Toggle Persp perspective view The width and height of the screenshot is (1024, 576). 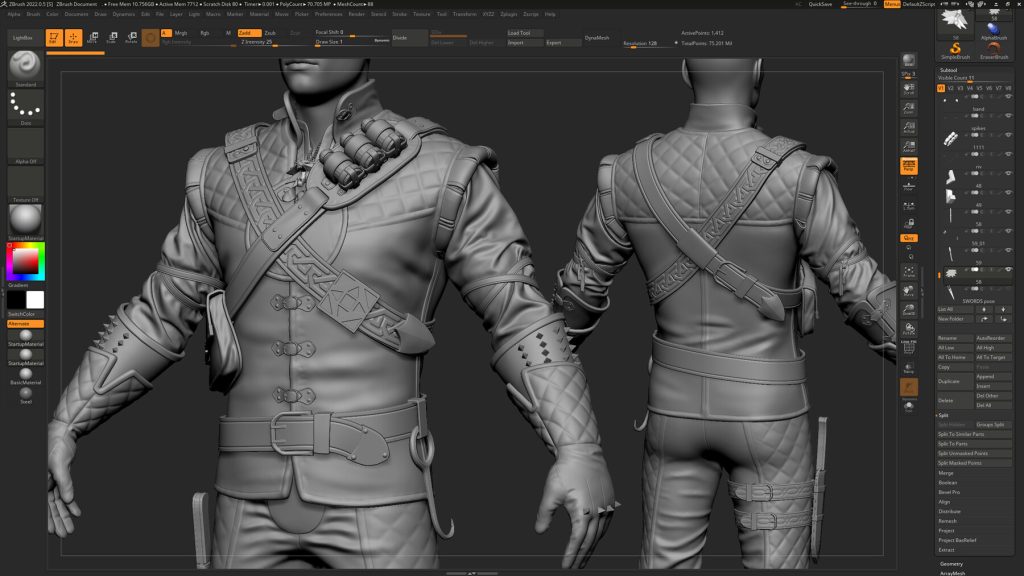908,166
